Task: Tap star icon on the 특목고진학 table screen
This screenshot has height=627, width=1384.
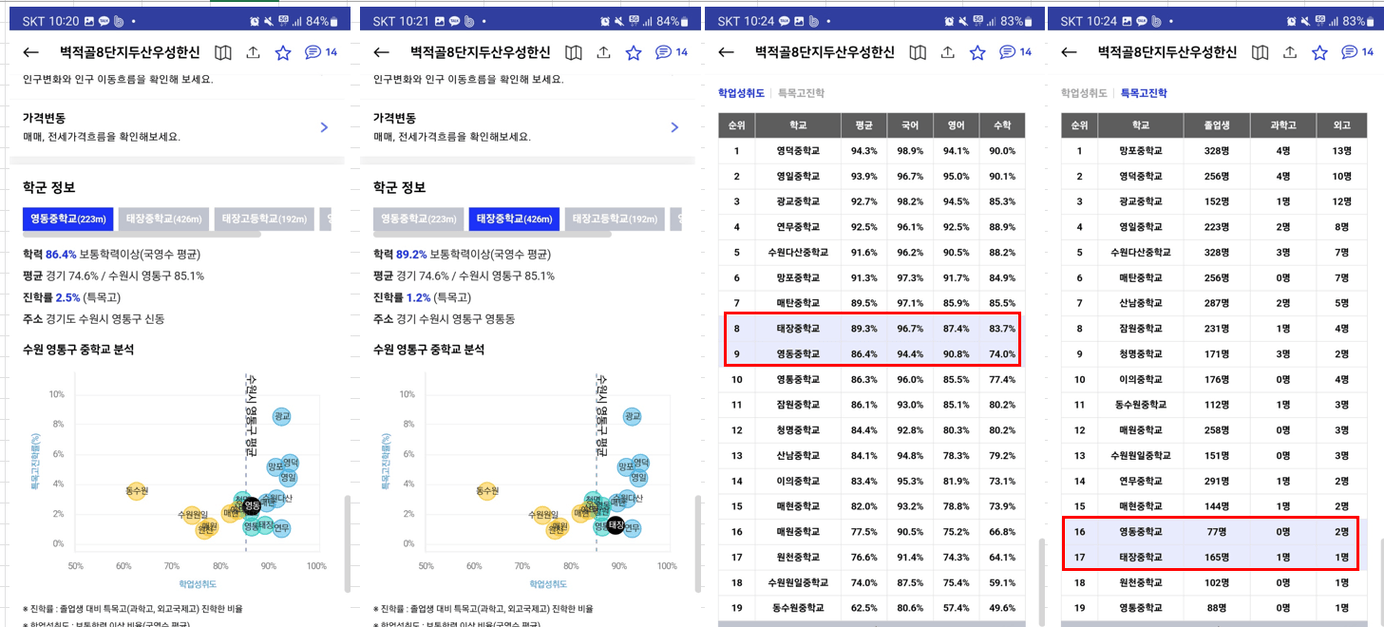Action: [1320, 53]
